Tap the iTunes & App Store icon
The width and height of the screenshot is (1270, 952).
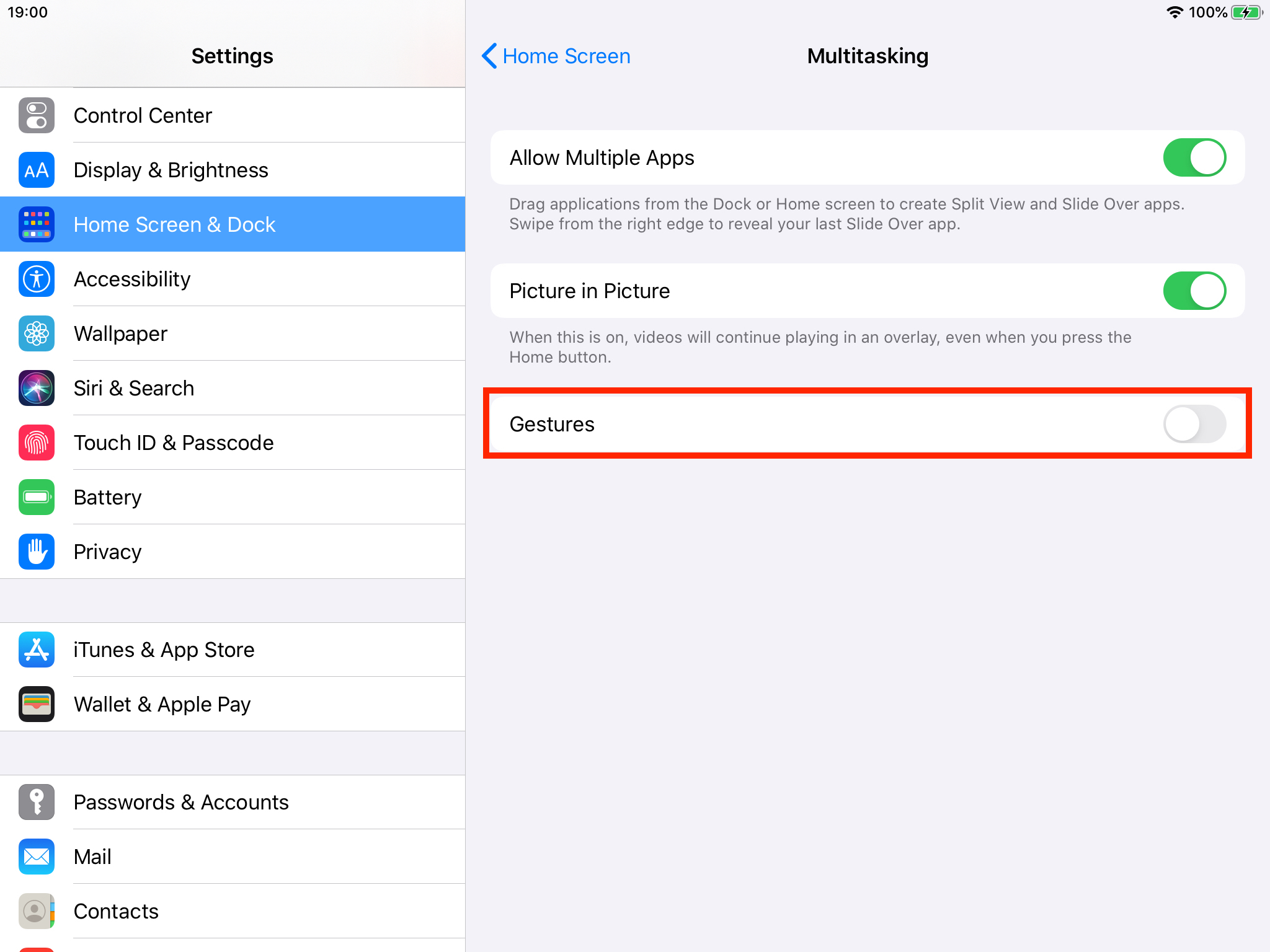[x=37, y=650]
